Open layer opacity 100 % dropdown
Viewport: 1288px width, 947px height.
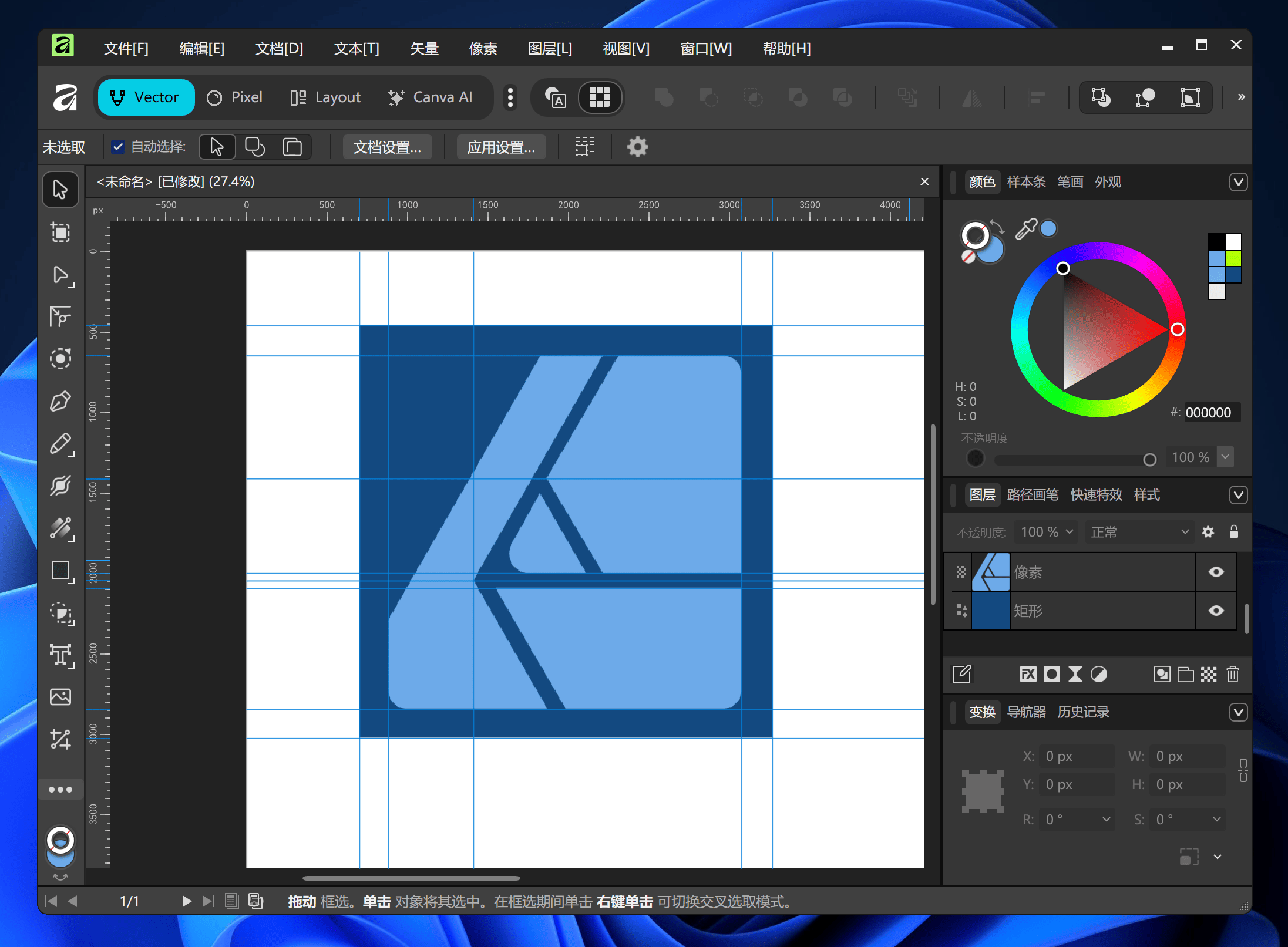click(1047, 532)
